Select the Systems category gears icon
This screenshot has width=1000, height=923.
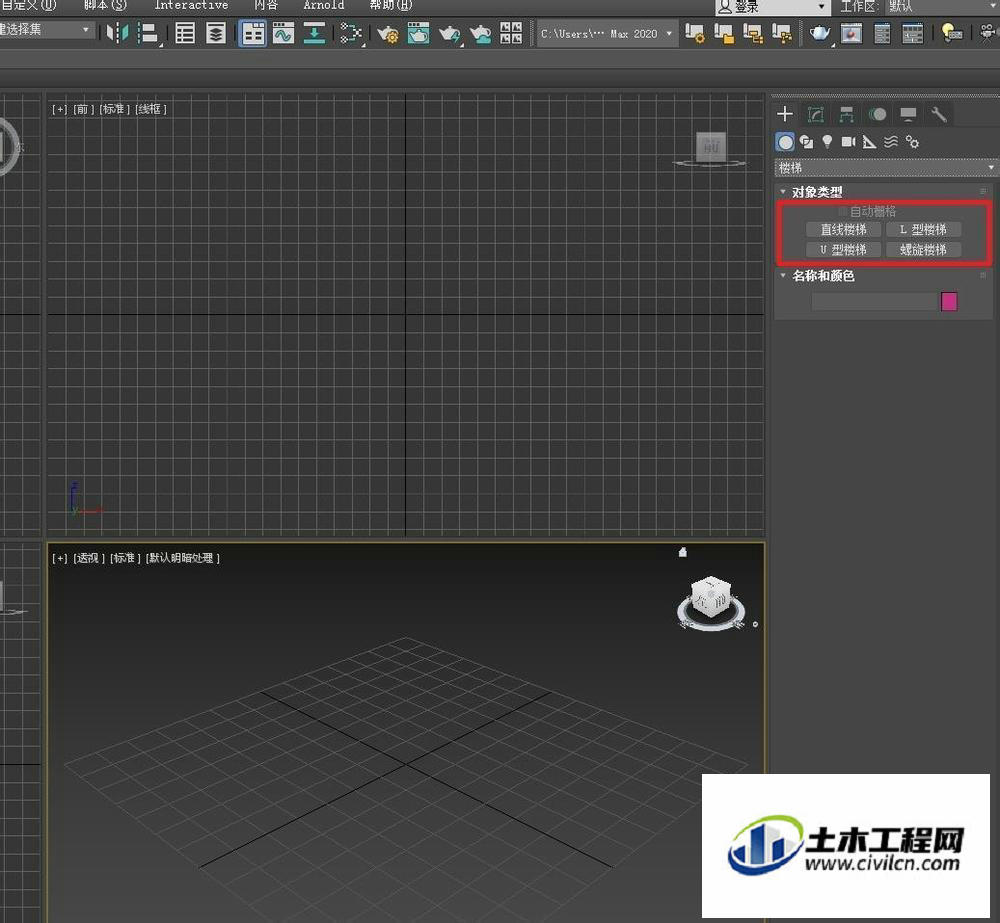point(913,142)
